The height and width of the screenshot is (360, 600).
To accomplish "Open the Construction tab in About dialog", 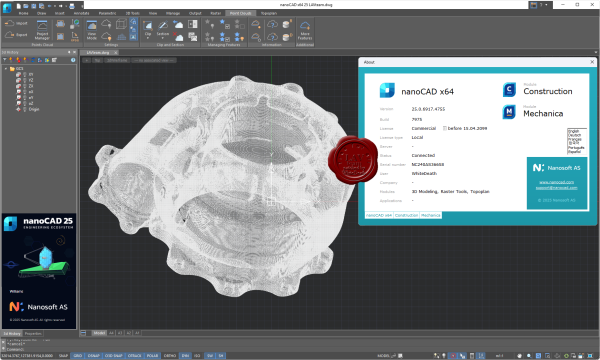I will (406, 215).
